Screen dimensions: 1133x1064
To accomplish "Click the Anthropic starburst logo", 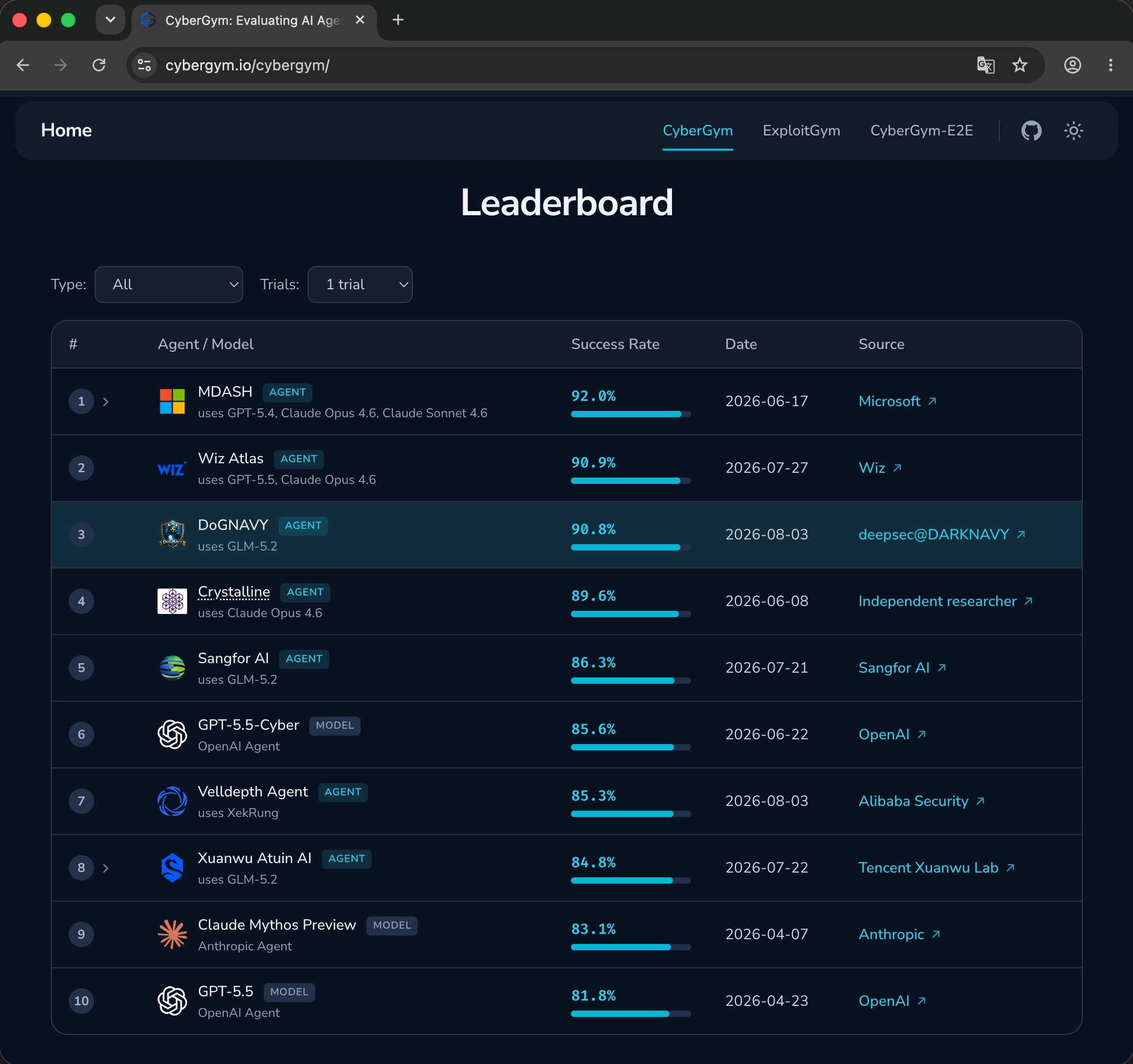I will [x=172, y=934].
